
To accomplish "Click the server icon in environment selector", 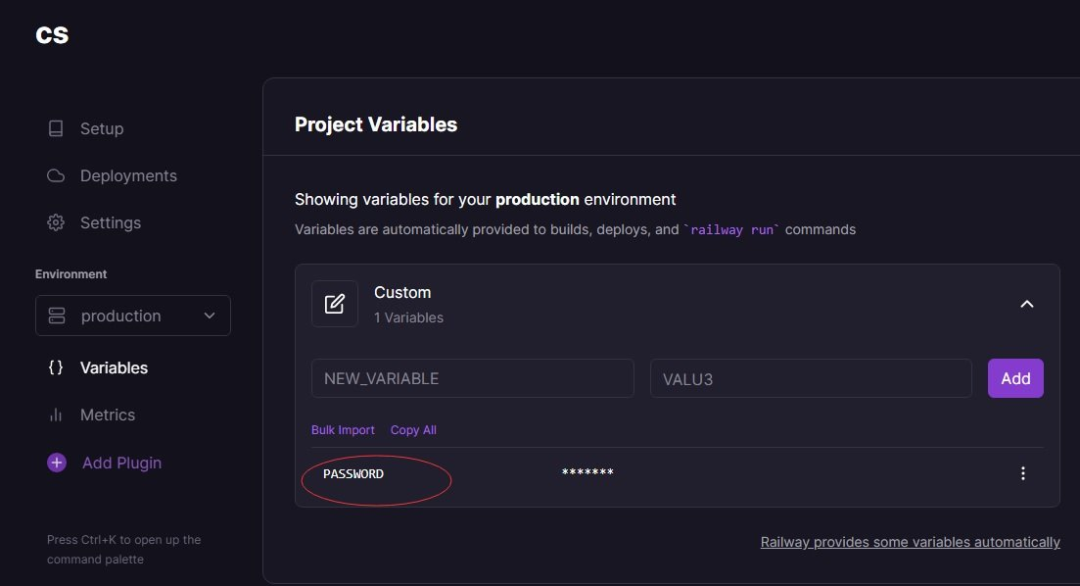I will pyautogui.click(x=56, y=315).
